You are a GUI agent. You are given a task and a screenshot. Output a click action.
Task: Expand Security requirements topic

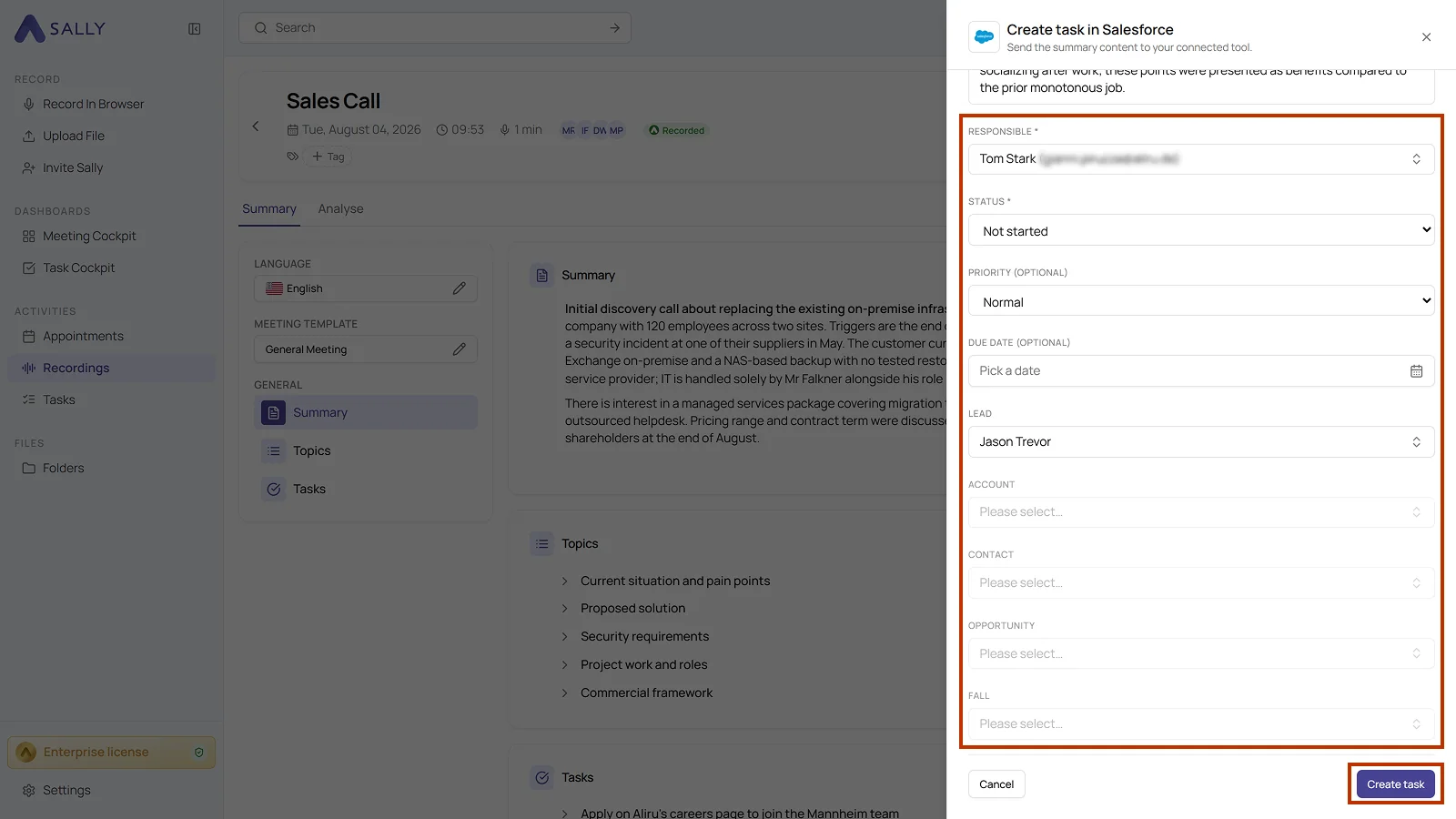coord(565,637)
